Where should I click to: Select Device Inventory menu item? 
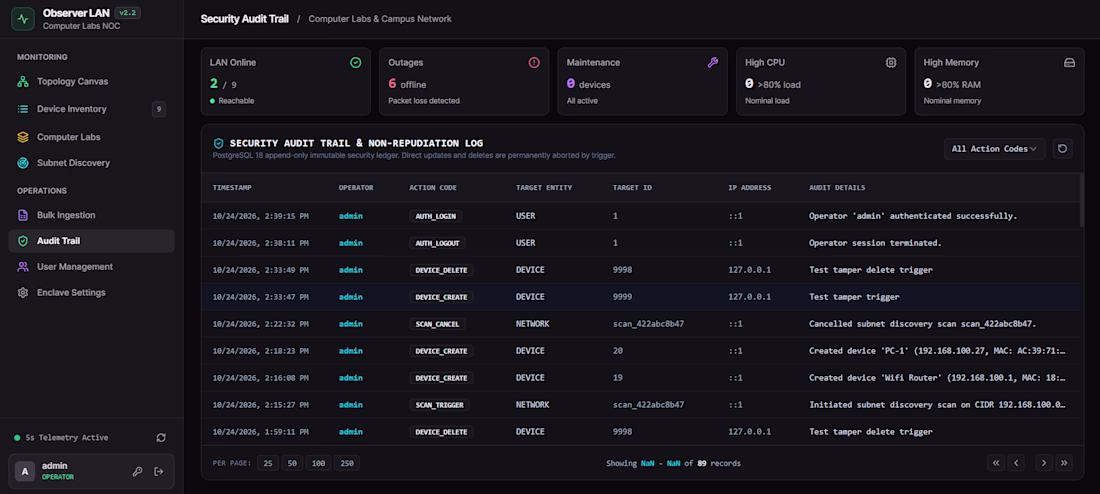pyautogui.click(x=91, y=109)
